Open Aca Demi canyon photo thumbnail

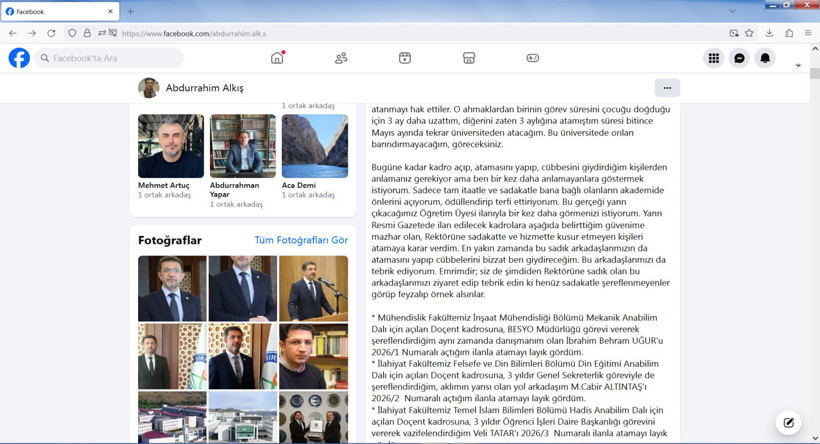pos(315,146)
